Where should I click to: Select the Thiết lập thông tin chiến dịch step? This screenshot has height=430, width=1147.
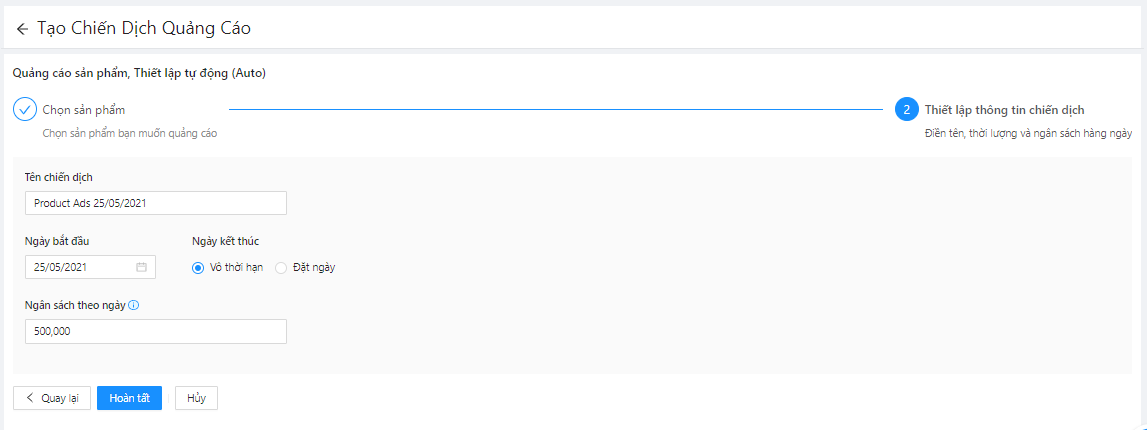click(x=1004, y=110)
